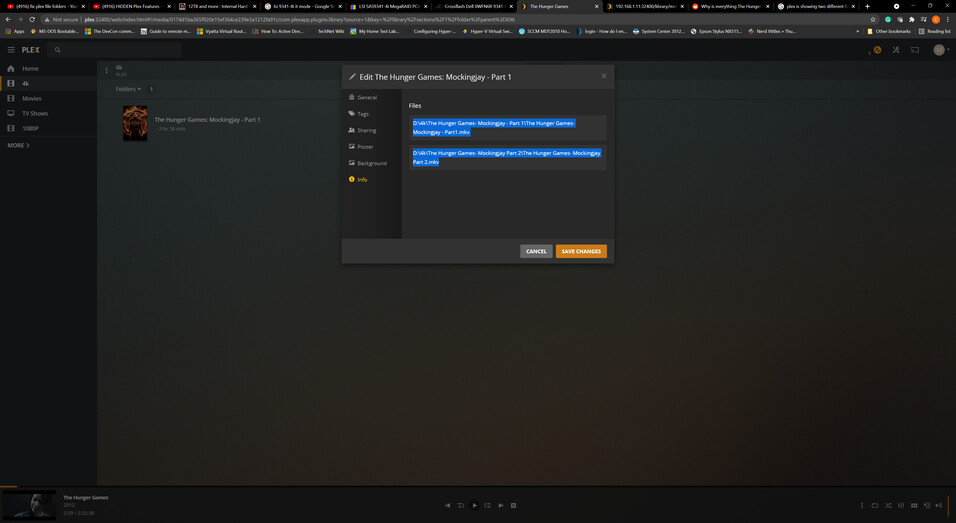Open 'My Home Test Lab' bookmark
The image size is (956, 523).
tap(374, 31)
